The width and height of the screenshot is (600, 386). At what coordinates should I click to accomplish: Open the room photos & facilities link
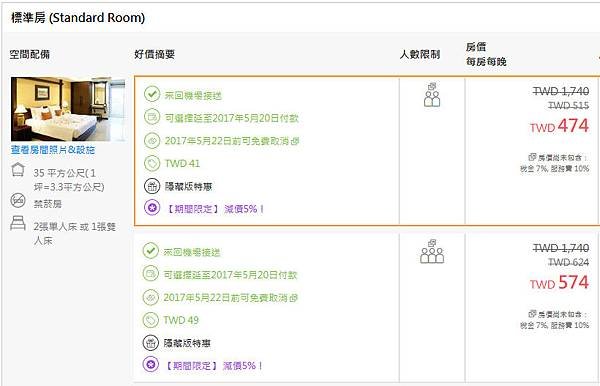tap(53, 150)
